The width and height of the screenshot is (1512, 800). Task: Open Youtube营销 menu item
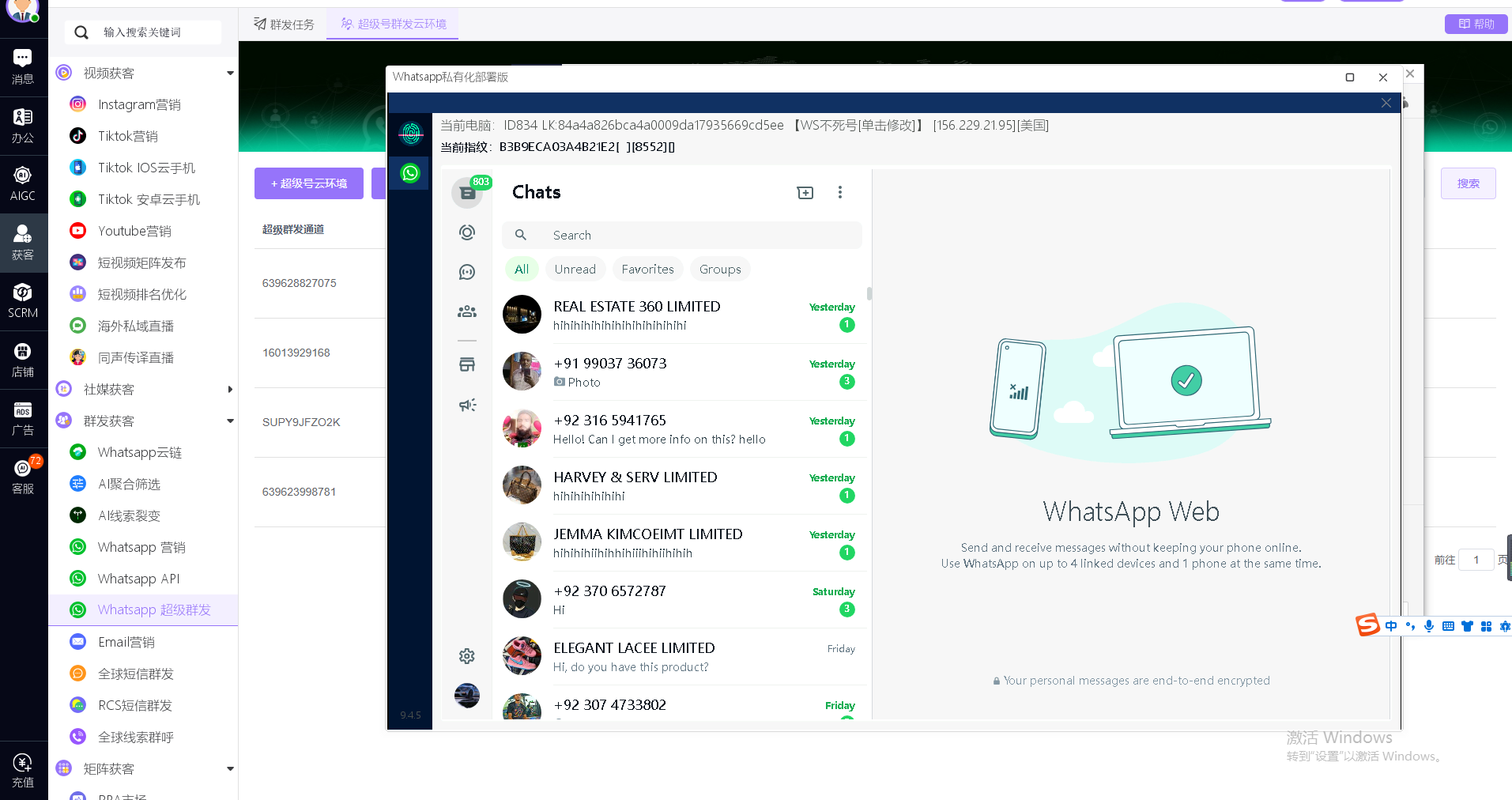pos(134,232)
